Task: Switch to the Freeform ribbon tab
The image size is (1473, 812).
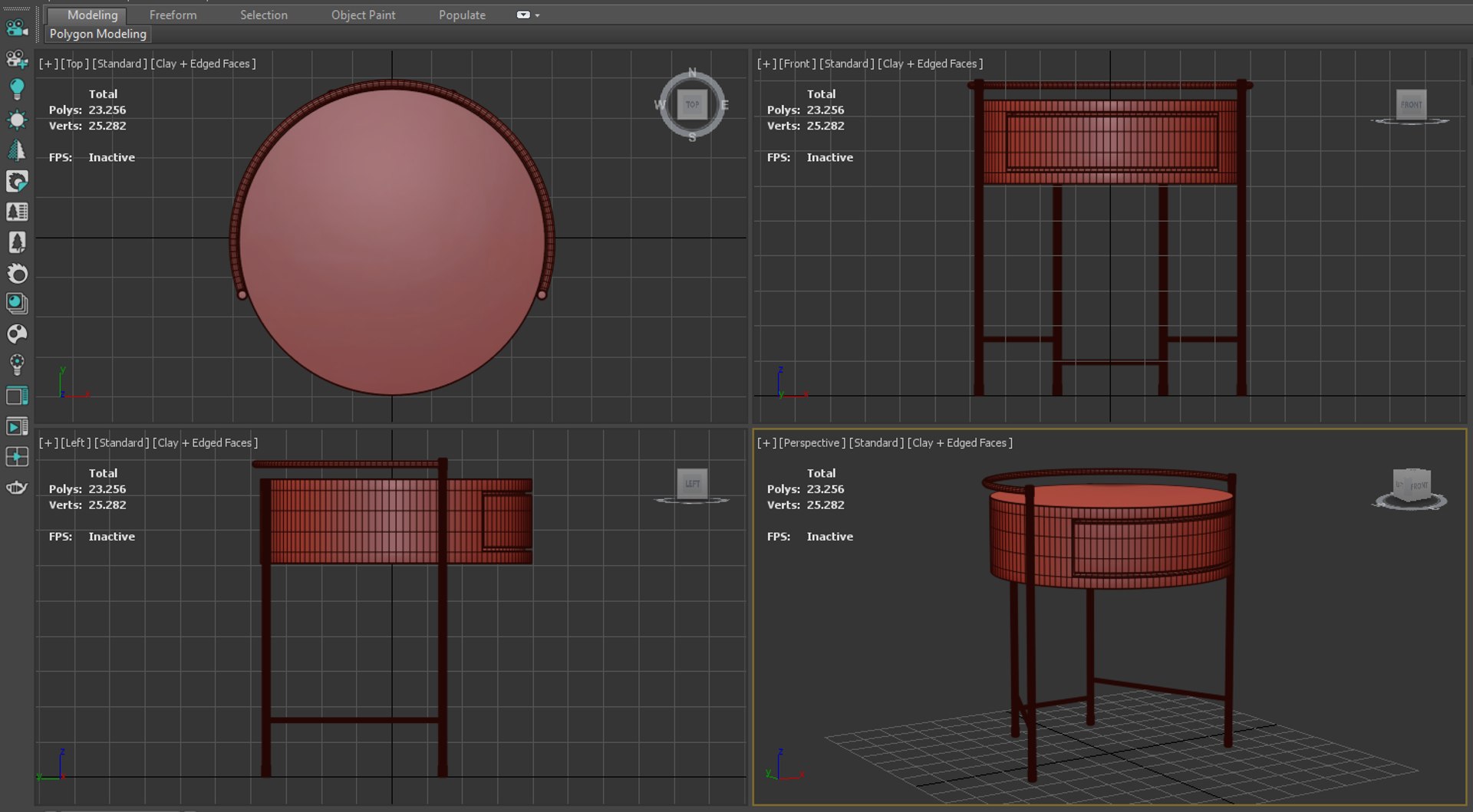Action: (x=173, y=15)
